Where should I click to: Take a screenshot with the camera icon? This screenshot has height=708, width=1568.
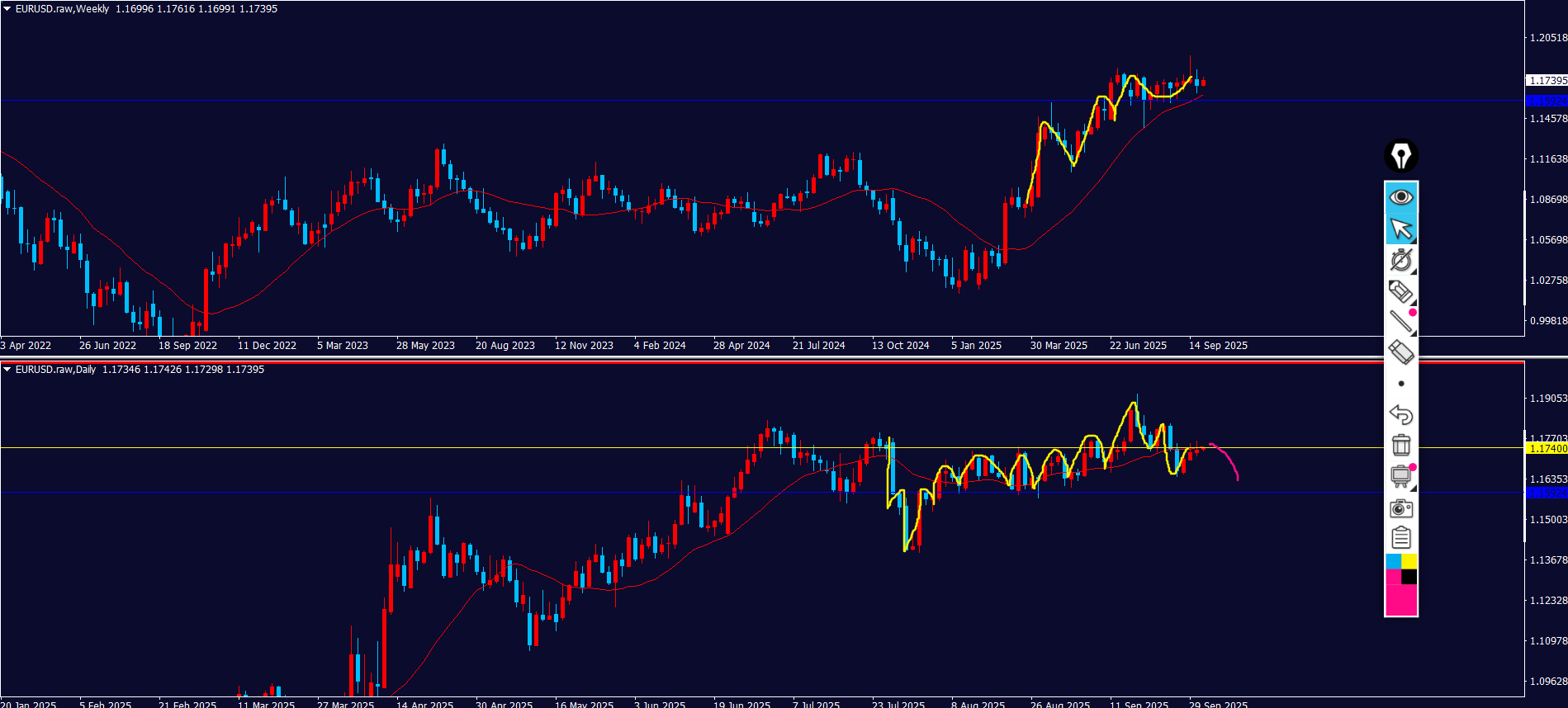tap(1400, 507)
